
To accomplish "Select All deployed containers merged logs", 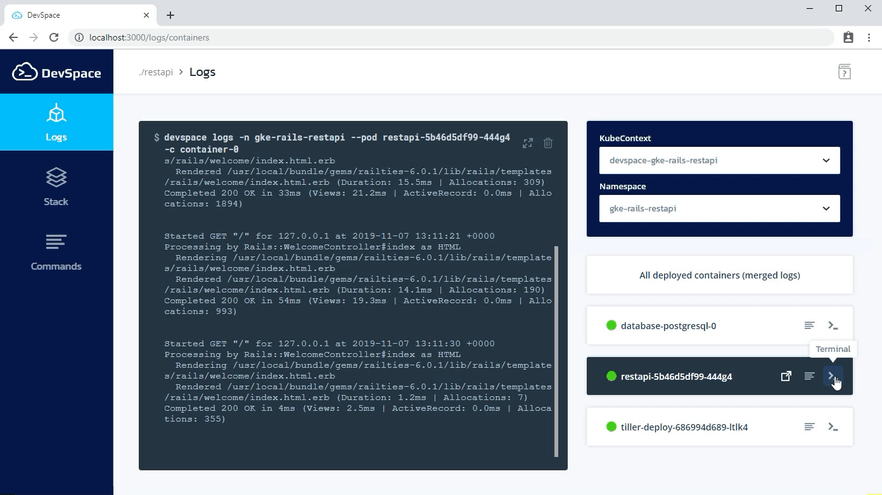I will click(719, 275).
